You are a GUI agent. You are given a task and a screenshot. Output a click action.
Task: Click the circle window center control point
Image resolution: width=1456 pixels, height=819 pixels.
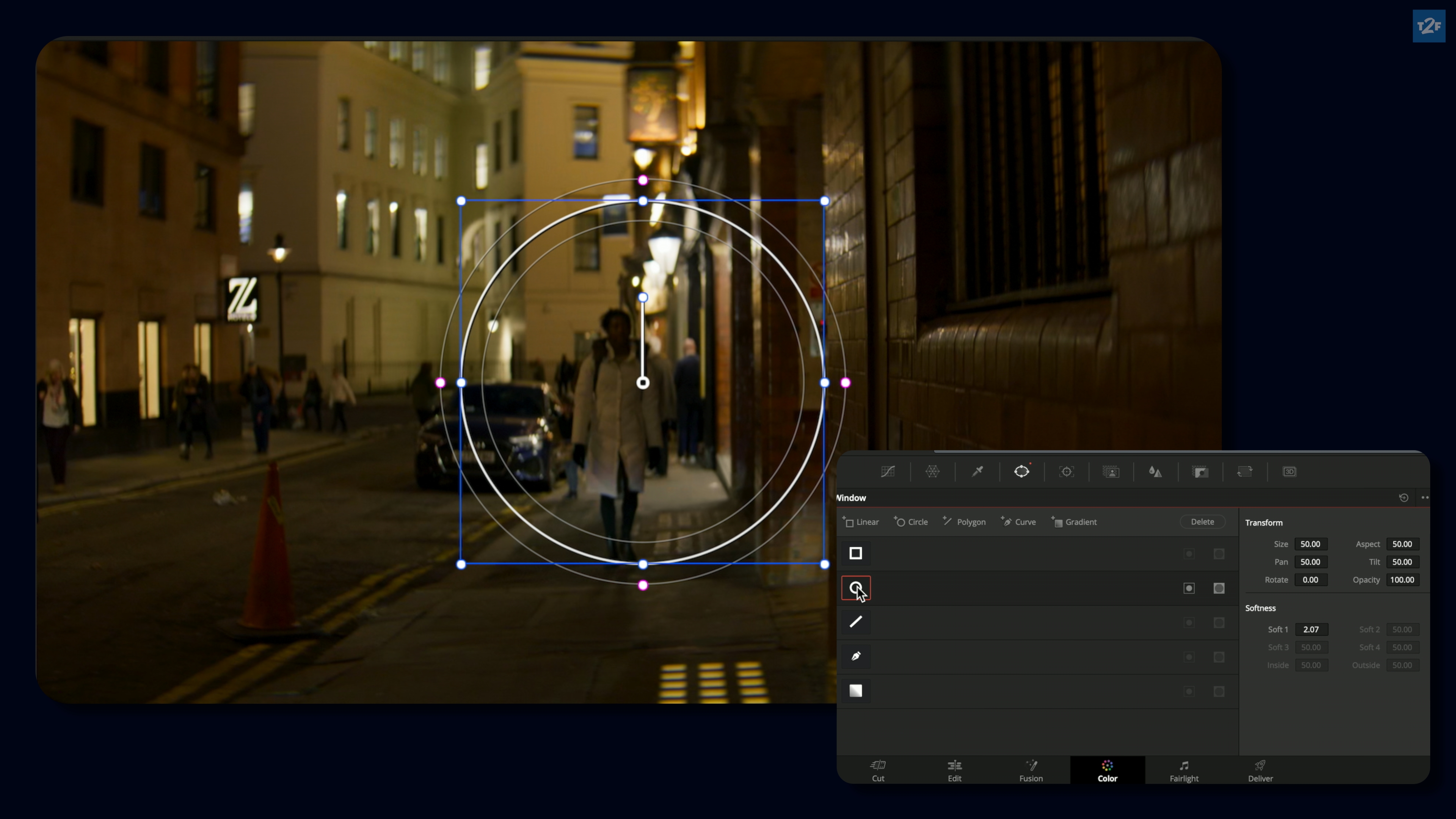[643, 383]
